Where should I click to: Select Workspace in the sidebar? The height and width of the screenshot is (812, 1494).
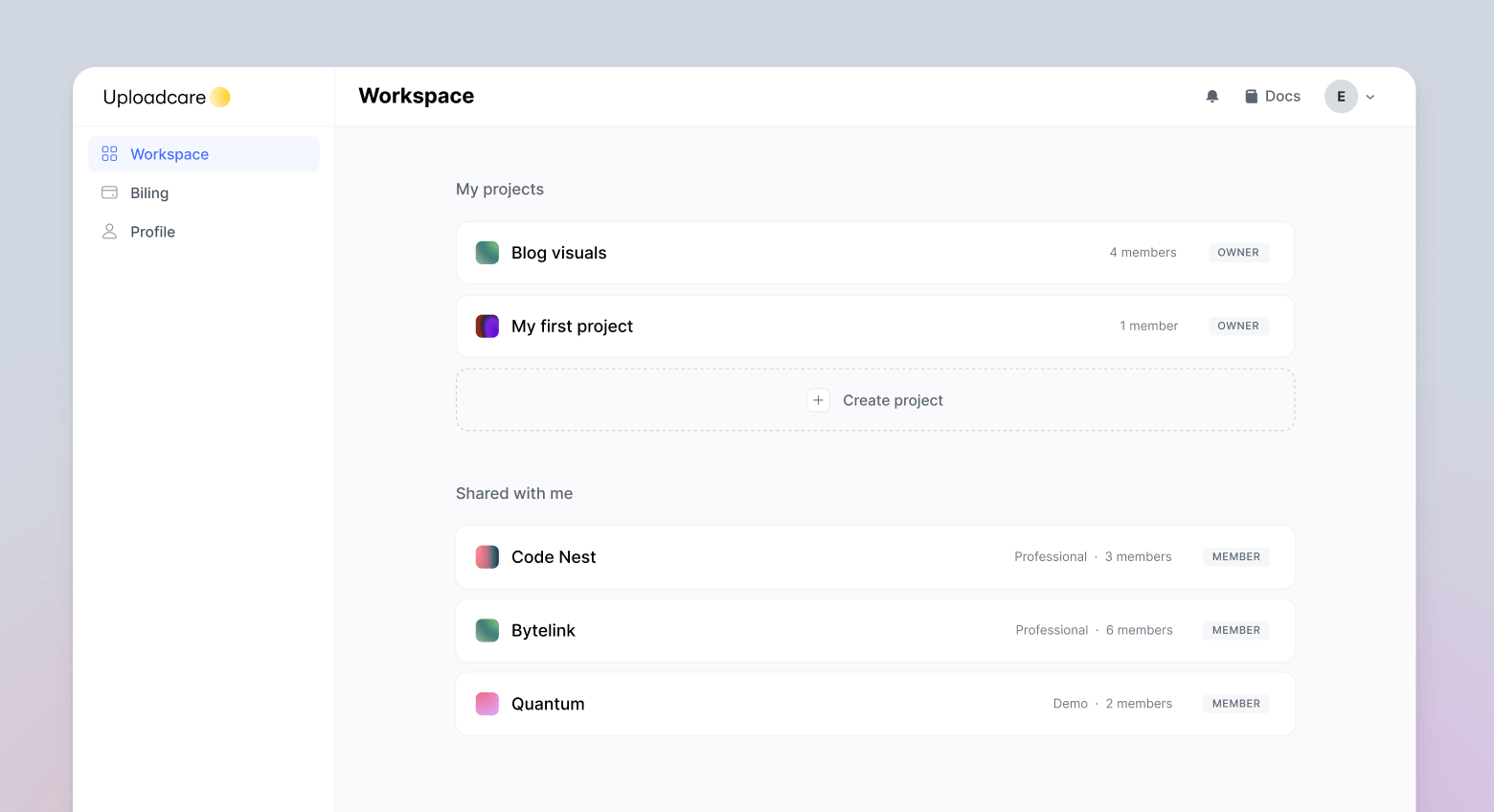click(170, 153)
